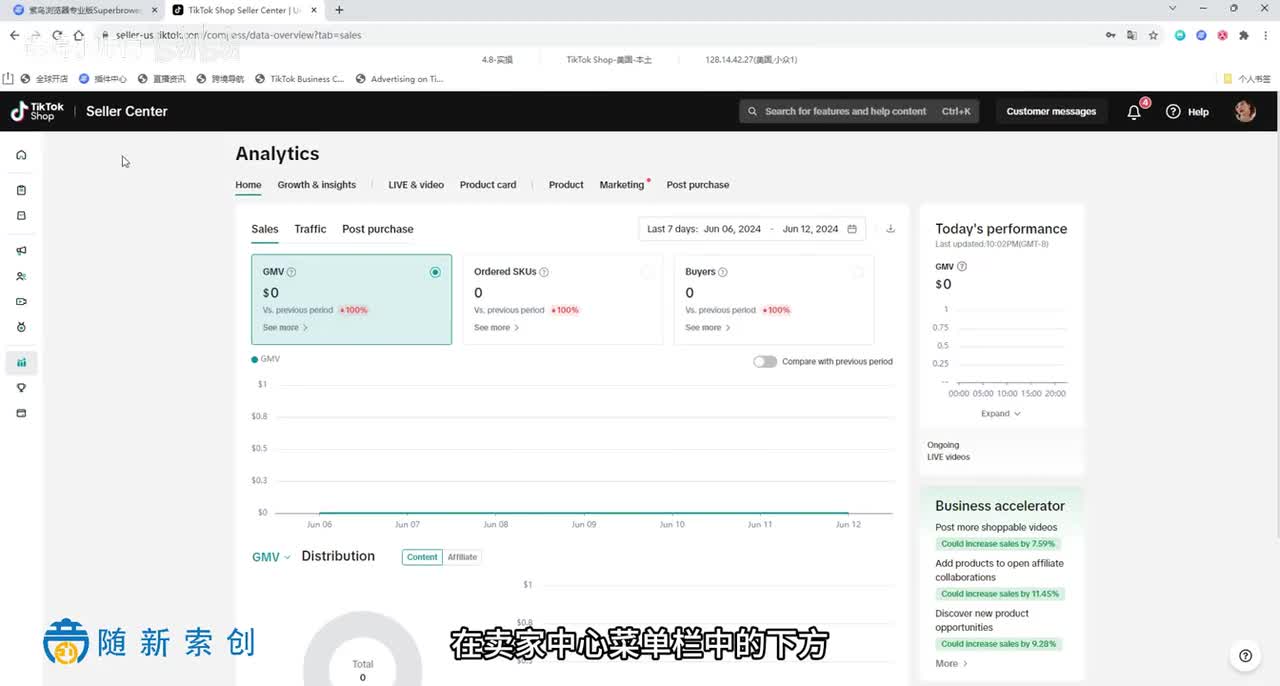Click the Ordered SKUs info icon
Viewport: 1280px width, 686px height.
point(544,272)
